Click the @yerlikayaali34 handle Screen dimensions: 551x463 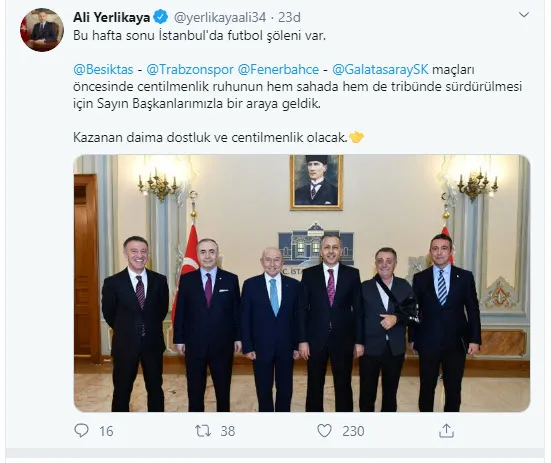pyautogui.click(x=220, y=17)
